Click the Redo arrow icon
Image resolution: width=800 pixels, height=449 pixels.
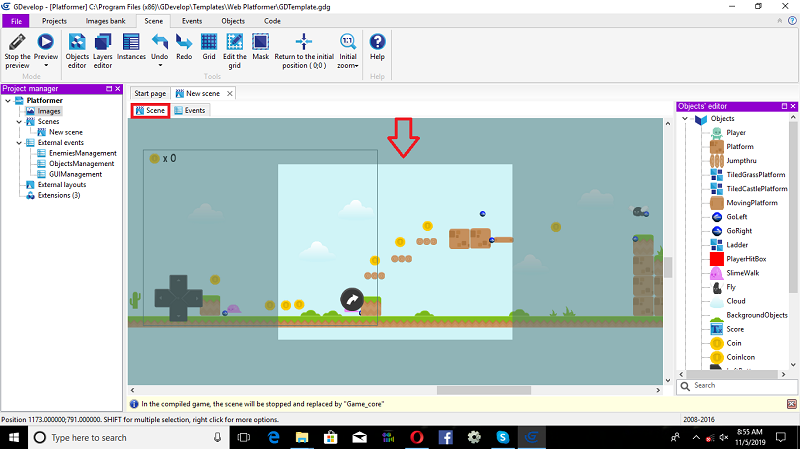point(184,42)
